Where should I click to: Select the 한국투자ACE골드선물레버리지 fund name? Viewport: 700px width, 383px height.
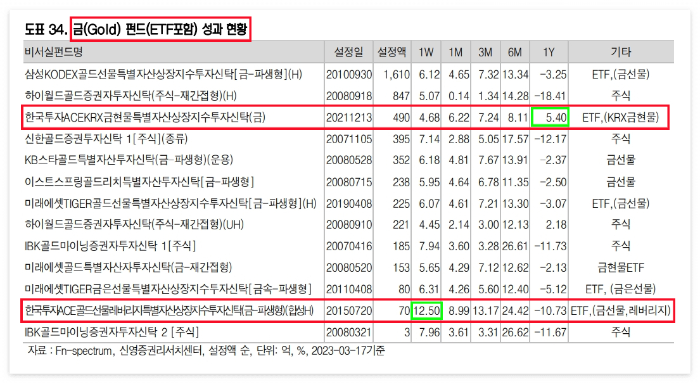tap(169, 310)
